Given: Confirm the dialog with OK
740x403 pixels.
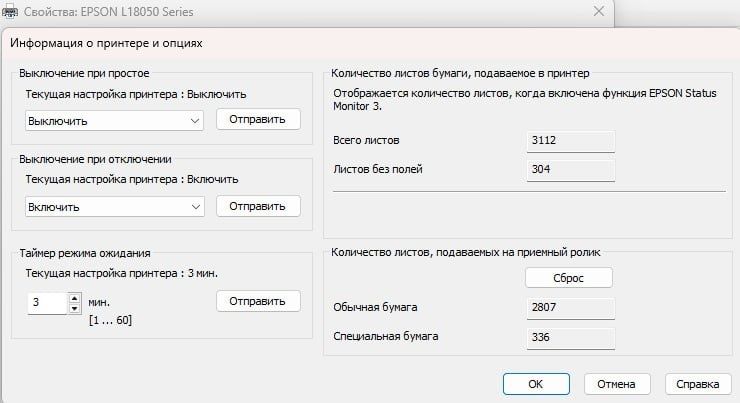Looking at the screenshot, I should point(536,384).
